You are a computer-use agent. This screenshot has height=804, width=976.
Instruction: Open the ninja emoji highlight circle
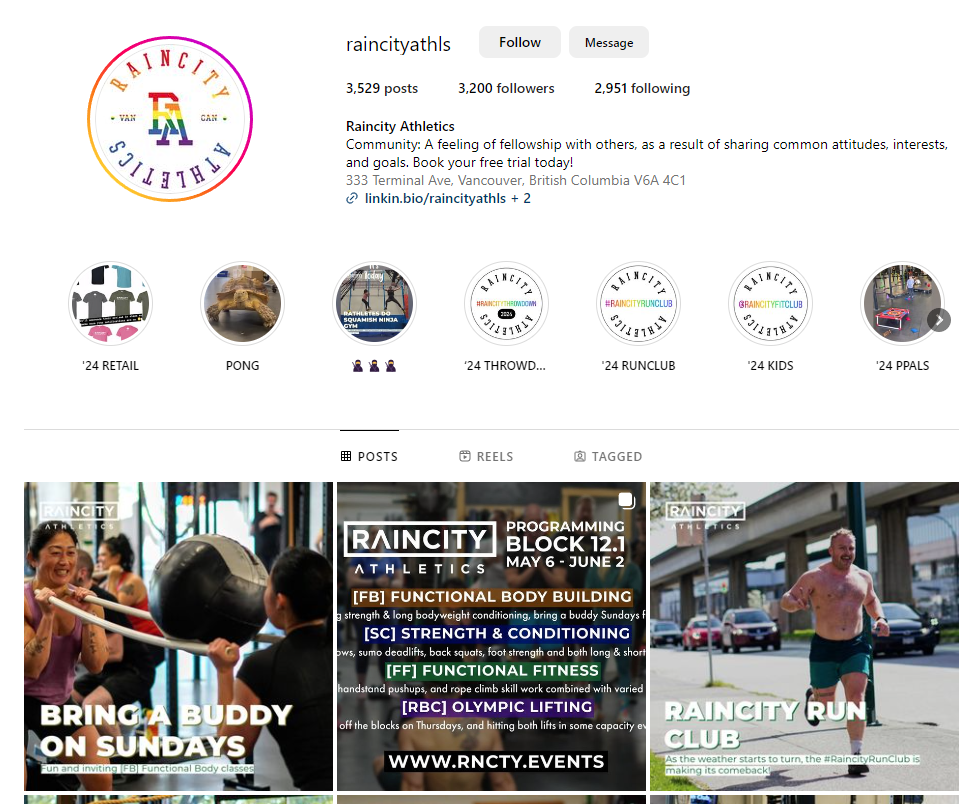[x=374, y=303]
